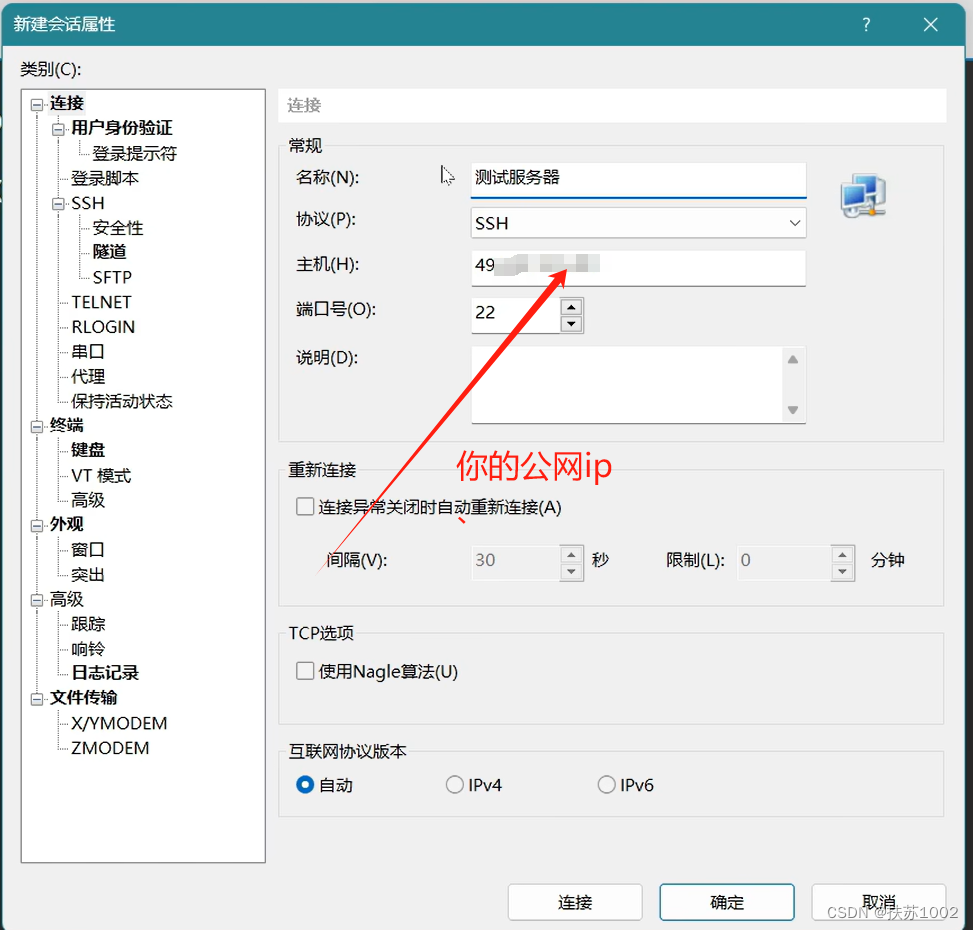Screen dimensions: 973x930
Task: Select ZMODEM in the tree
Action: click(110, 748)
